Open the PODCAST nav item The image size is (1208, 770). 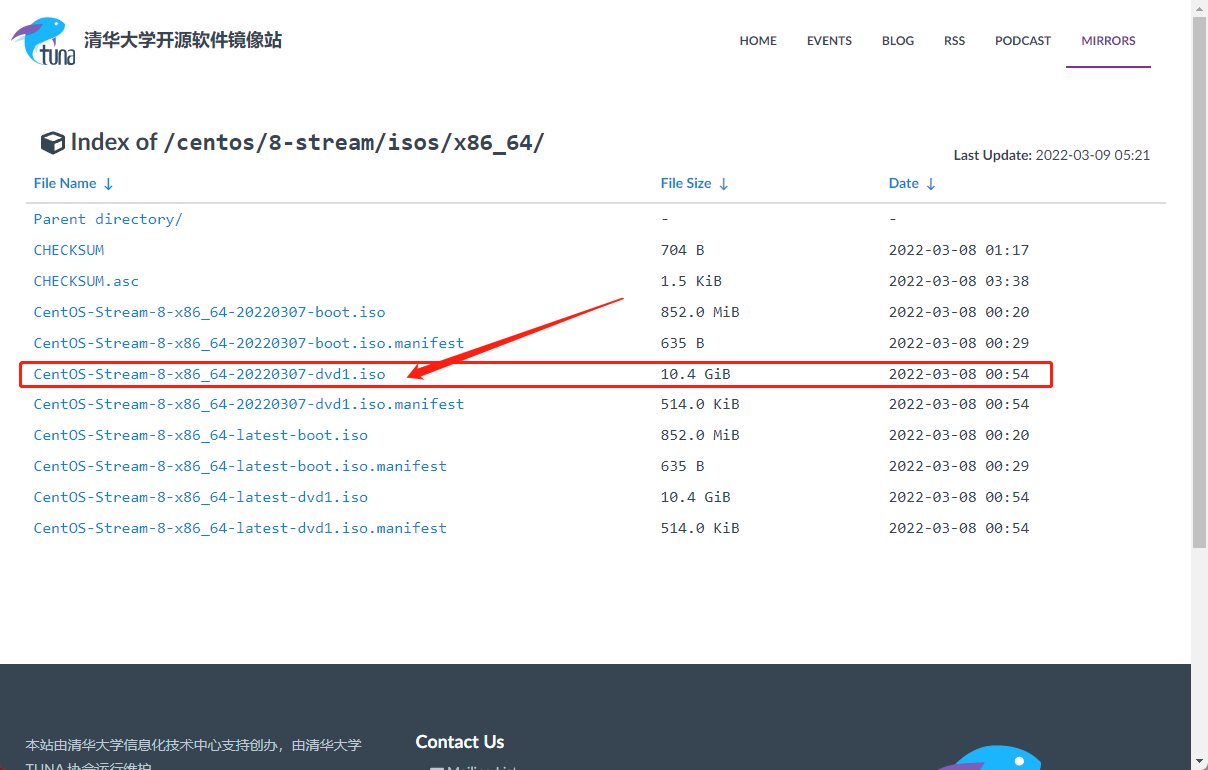click(1023, 41)
